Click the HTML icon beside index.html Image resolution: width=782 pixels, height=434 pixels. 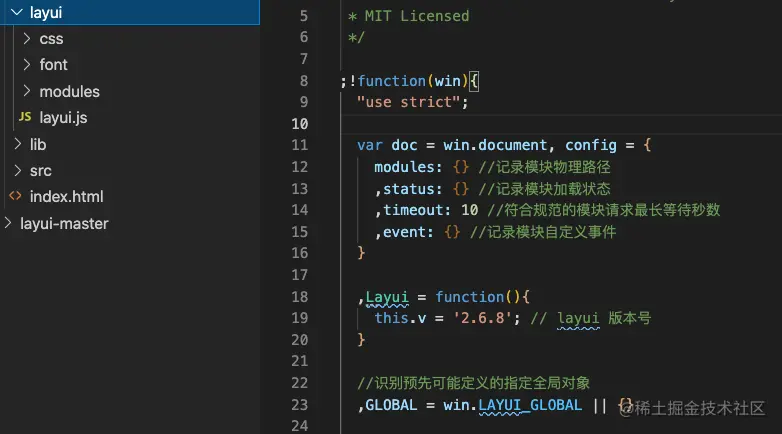click(15, 196)
